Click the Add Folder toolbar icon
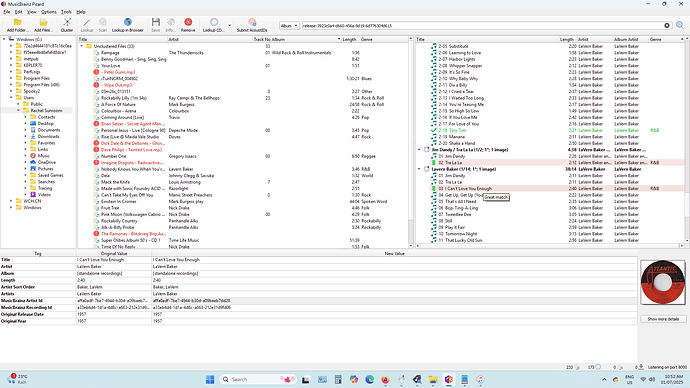690x388 pixels. 17,25
